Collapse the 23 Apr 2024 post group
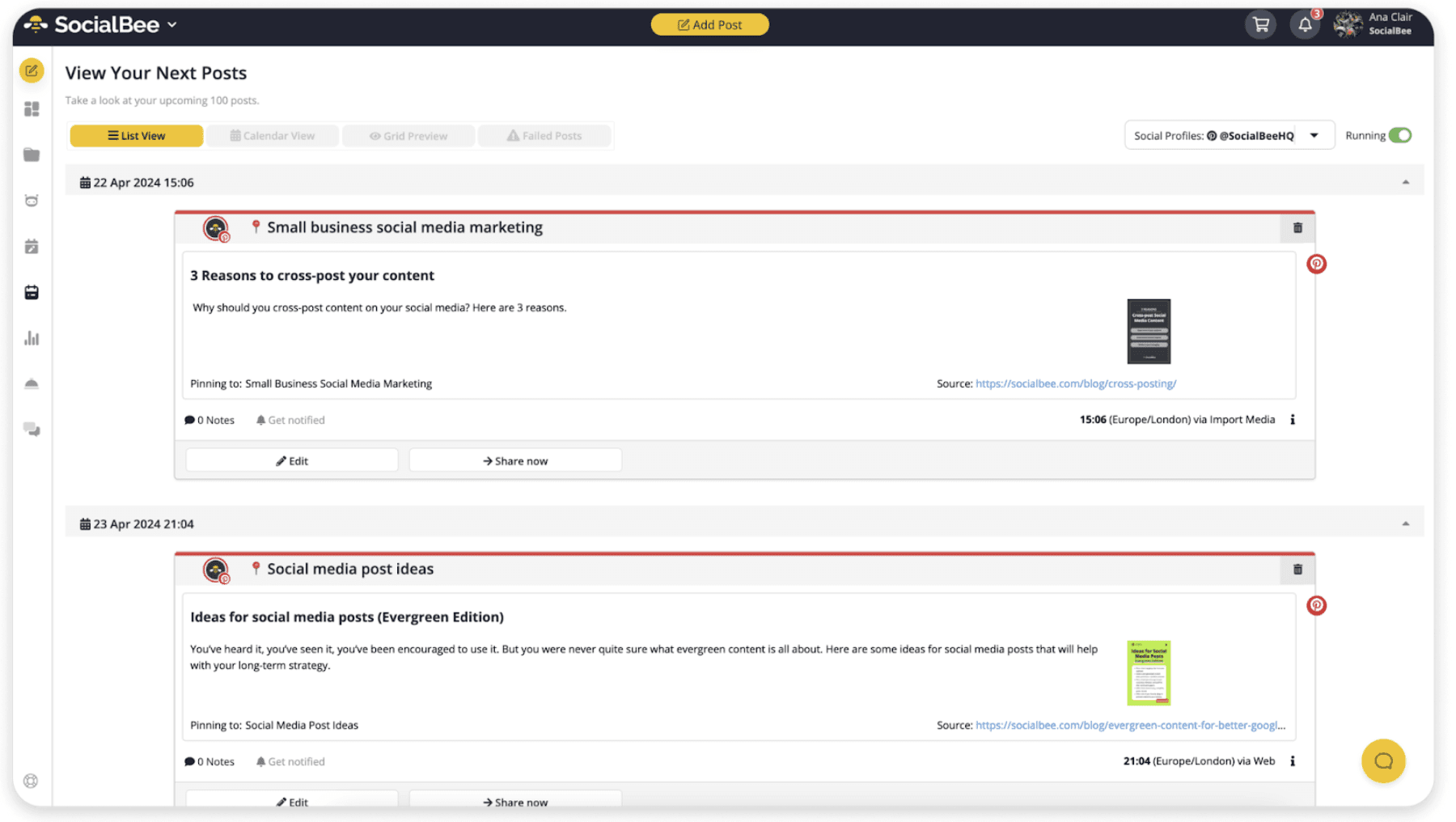 pyautogui.click(x=1406, y=523)
